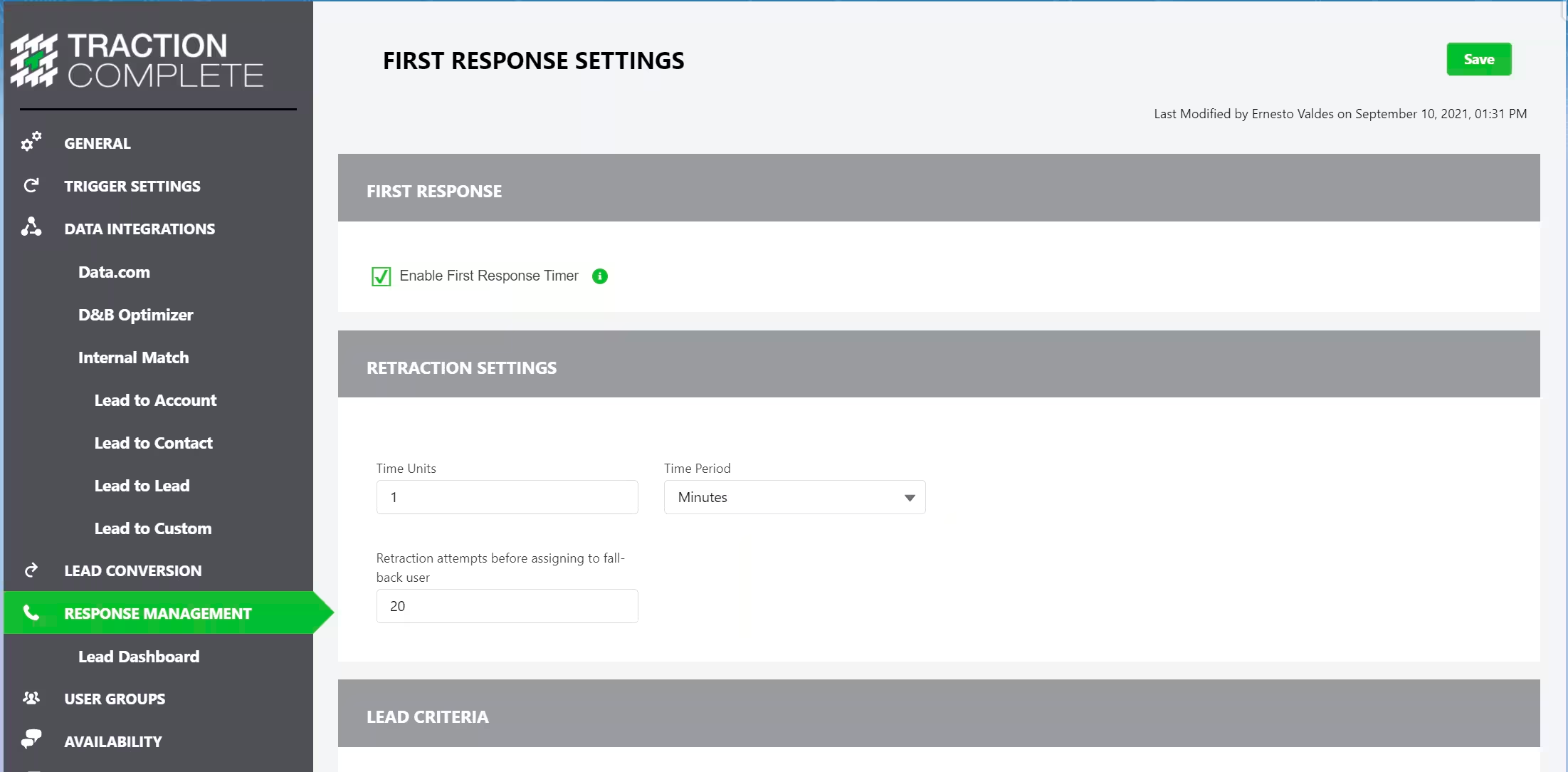This screenshot has width=1568, height=772.
Task: Go to Lead to Account settings
Action: [x=155, y=400]
